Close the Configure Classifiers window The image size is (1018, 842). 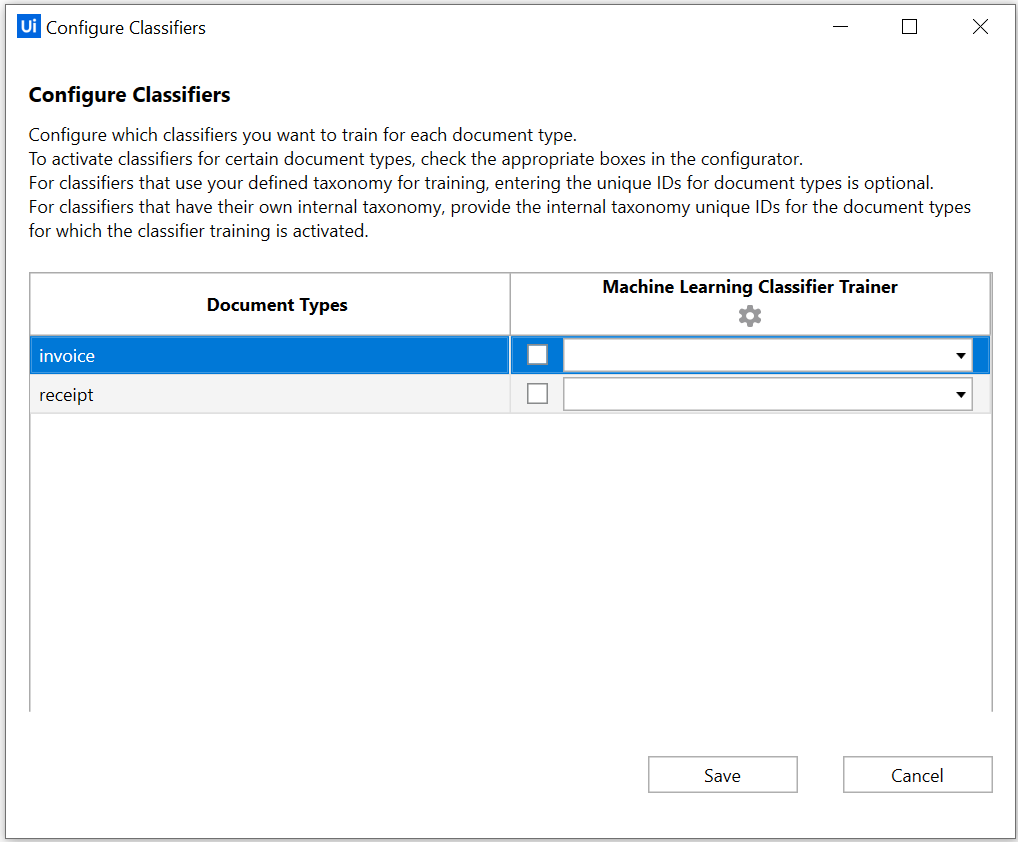coord(980,27)
